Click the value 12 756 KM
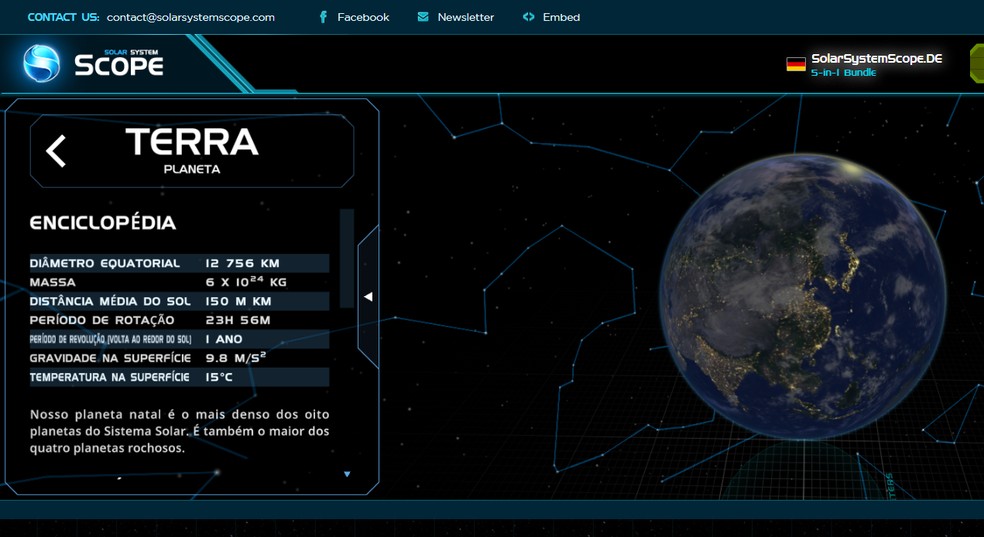 [242, 263]
